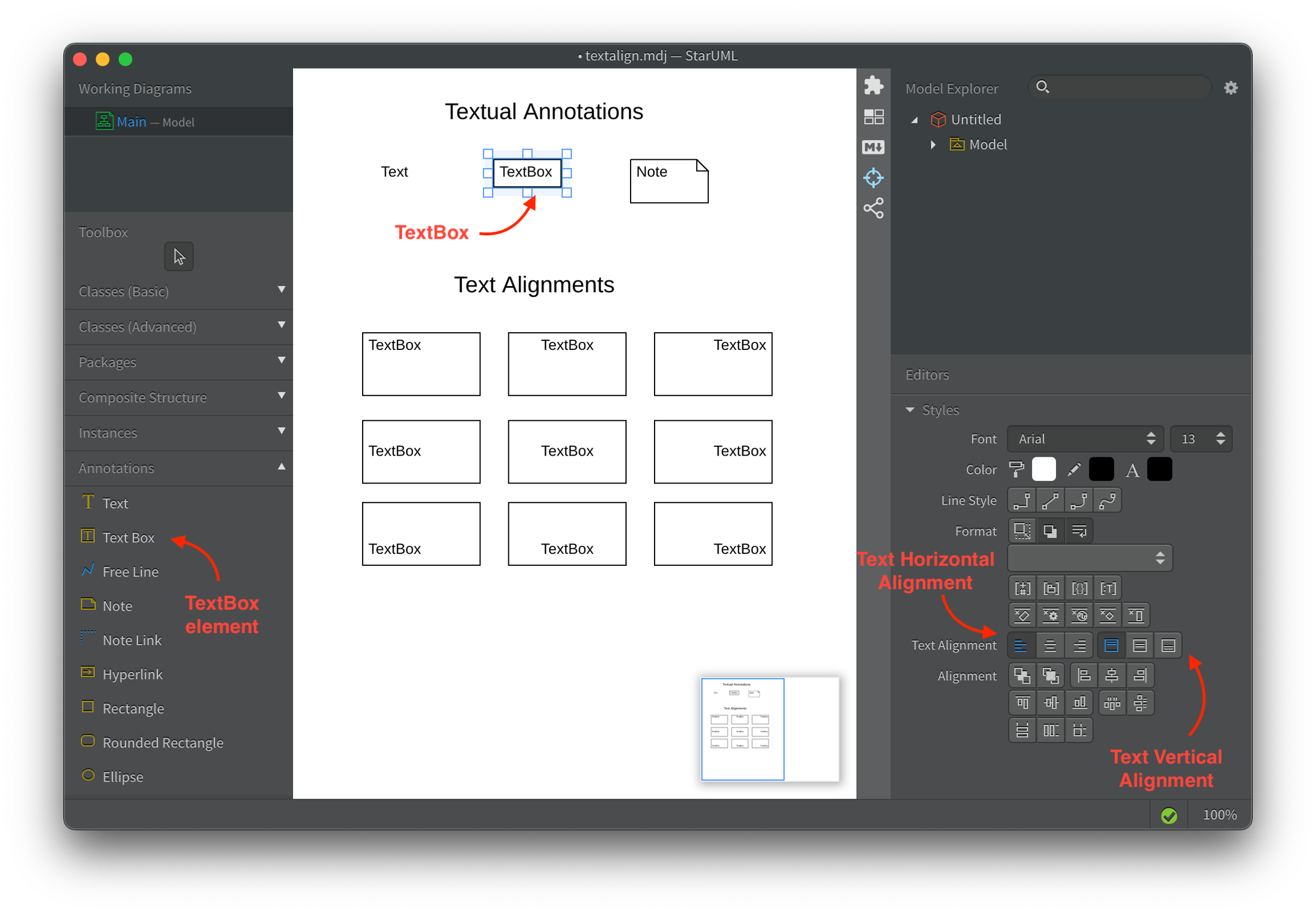This screenshot has height=914, width=1316.
Task: Toggle word wrap format option
Action: click(1079, 531)
